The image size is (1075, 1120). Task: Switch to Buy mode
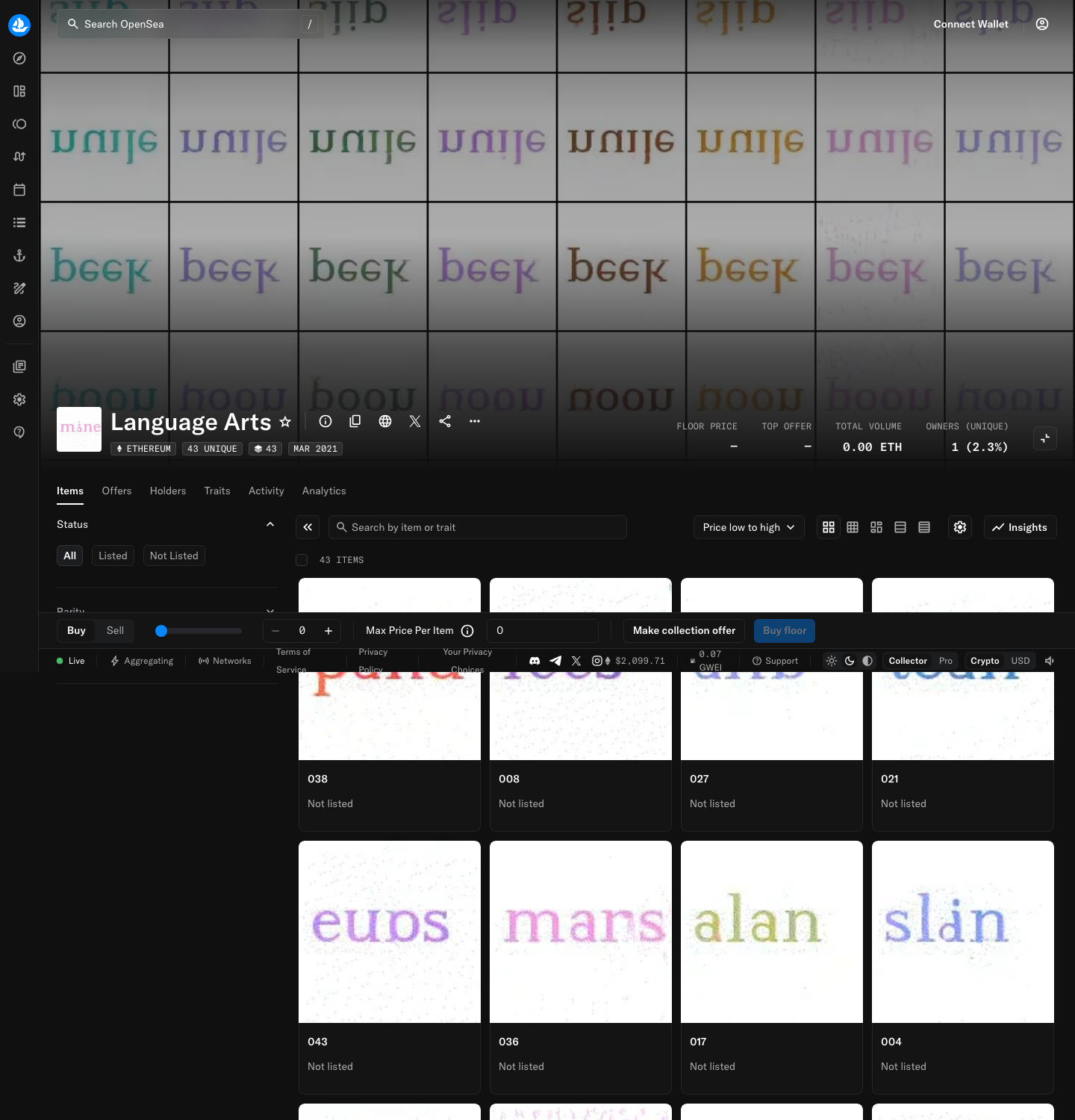(x=77, y=631)
